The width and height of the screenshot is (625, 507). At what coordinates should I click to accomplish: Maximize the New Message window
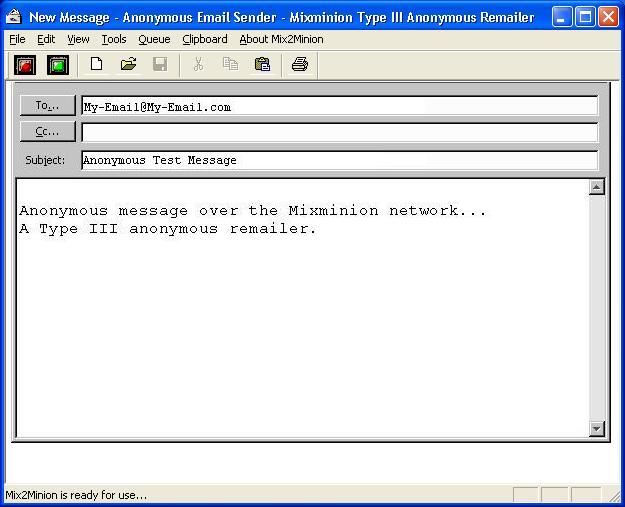pyautogui.click(x=585, y=17)
